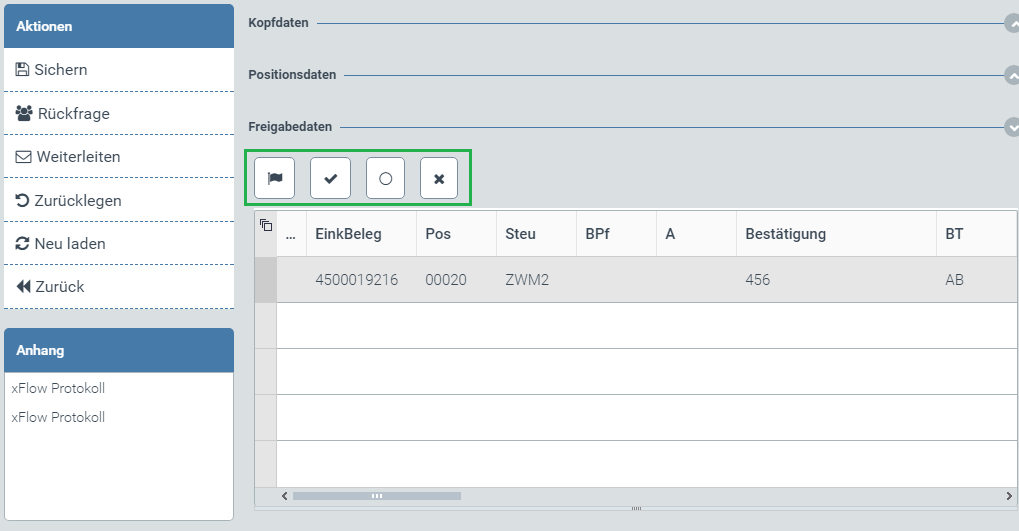
Task: Click the scrollbar right arrow
Action: click(1009, 496)
